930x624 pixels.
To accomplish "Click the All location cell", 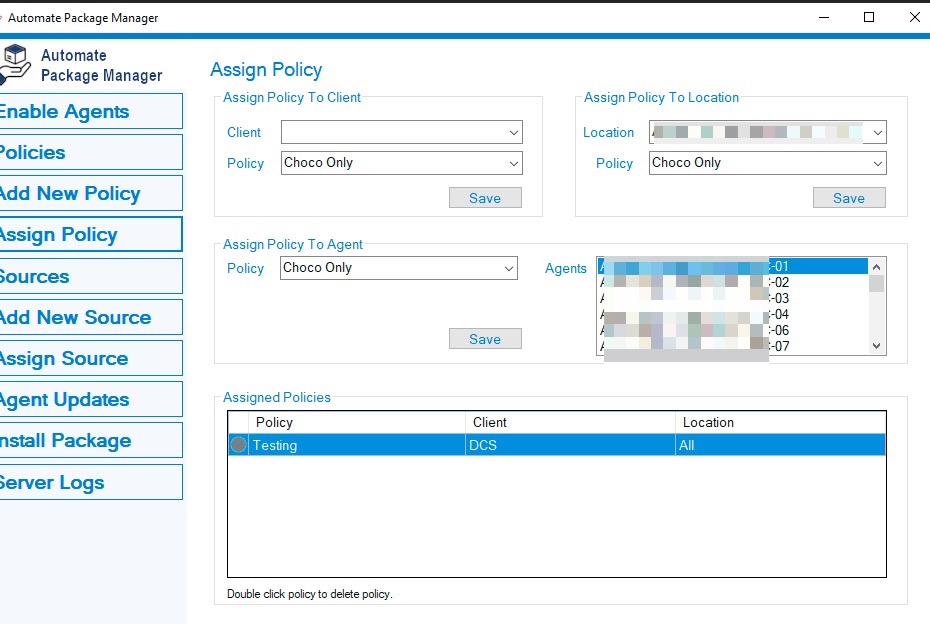I will (x=781, y=445).
